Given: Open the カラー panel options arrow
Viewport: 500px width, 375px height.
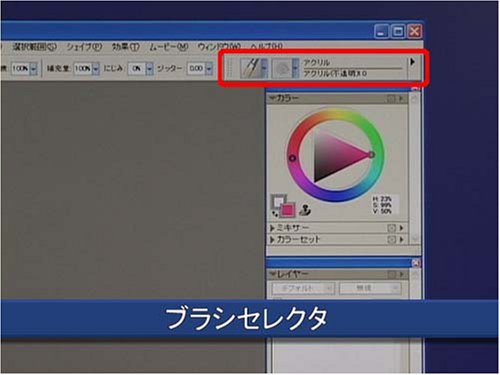Looking at the screenshot, I should point(401,99).
